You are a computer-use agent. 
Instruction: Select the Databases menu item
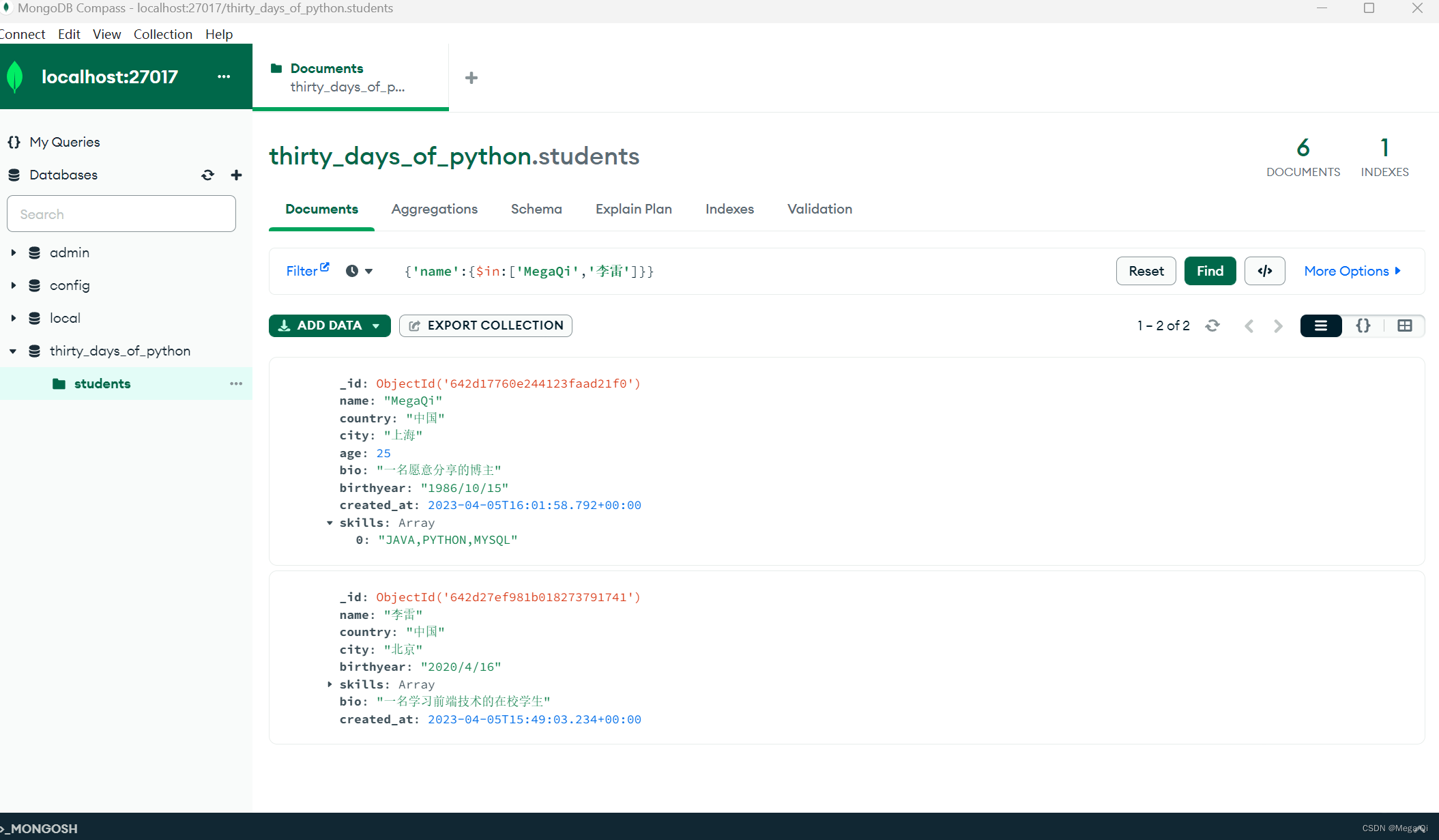coord(62,174)
